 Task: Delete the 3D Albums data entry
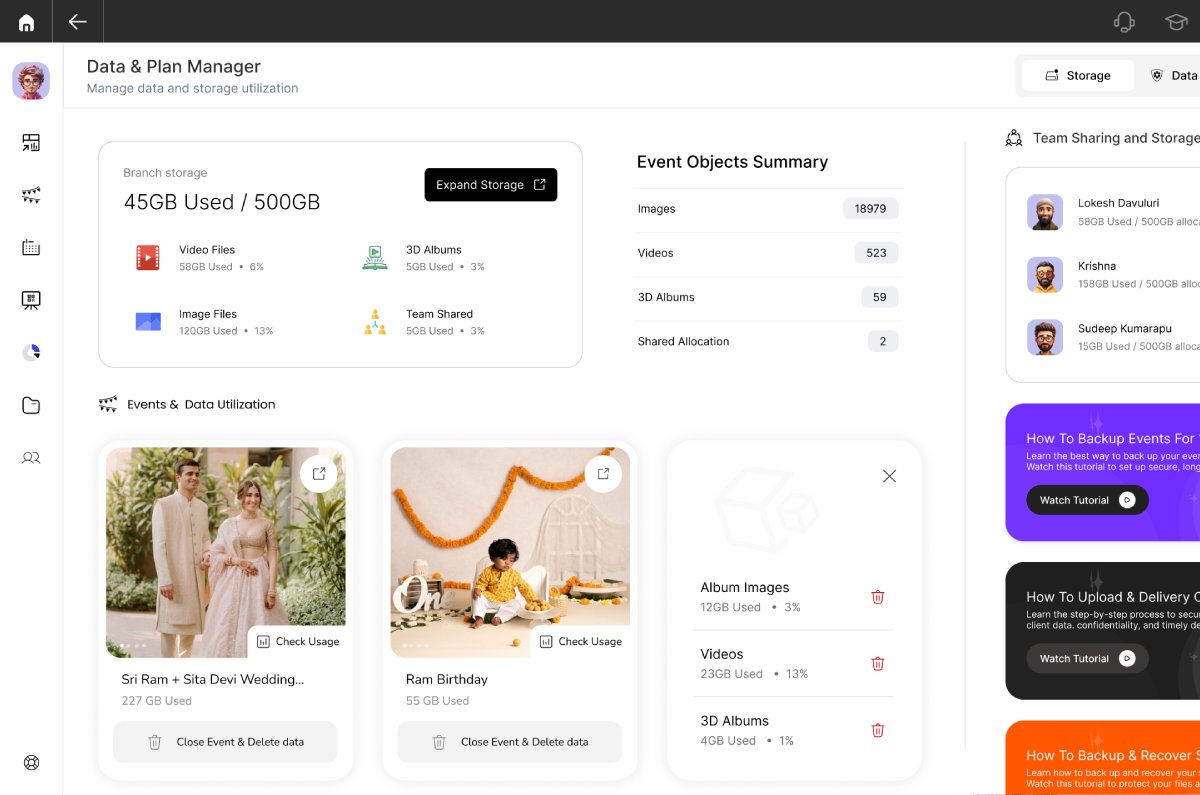[877, 730]
